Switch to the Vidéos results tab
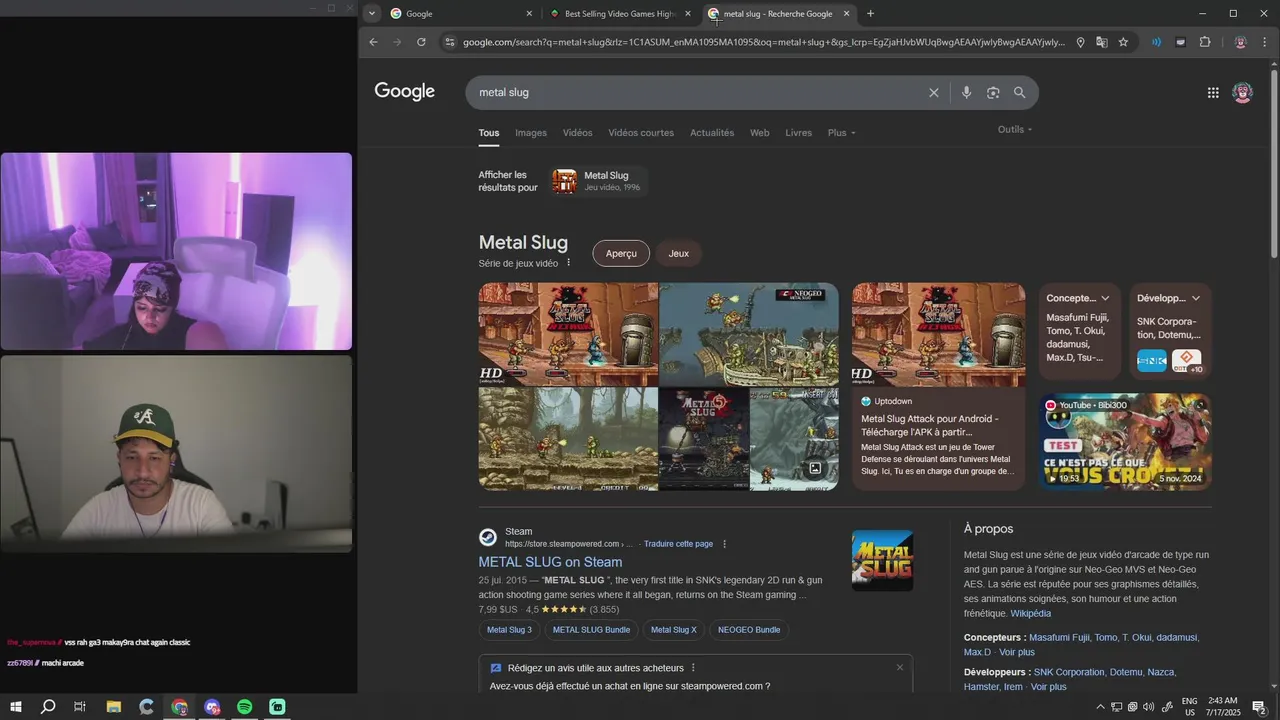 [577, 133]
